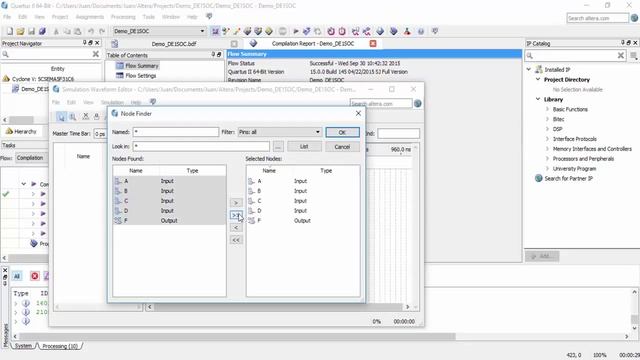This screenshot has width=640, height=360.
Task: Click the Search for Partner IP globe icon
Action: tap(539, 178)
